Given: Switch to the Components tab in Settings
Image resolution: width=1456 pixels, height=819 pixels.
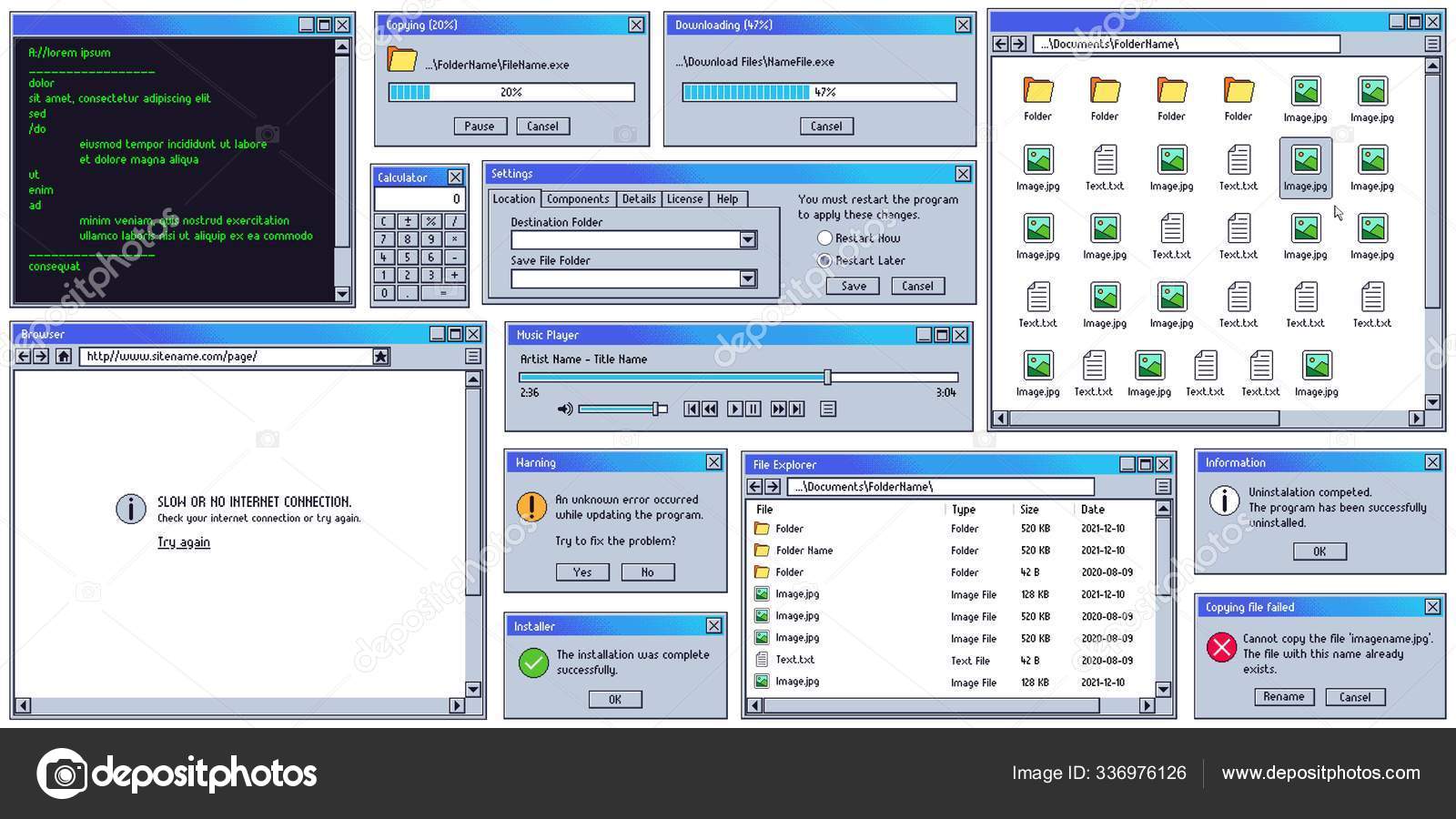Looking at the screenshot, I should pos(578,199).
